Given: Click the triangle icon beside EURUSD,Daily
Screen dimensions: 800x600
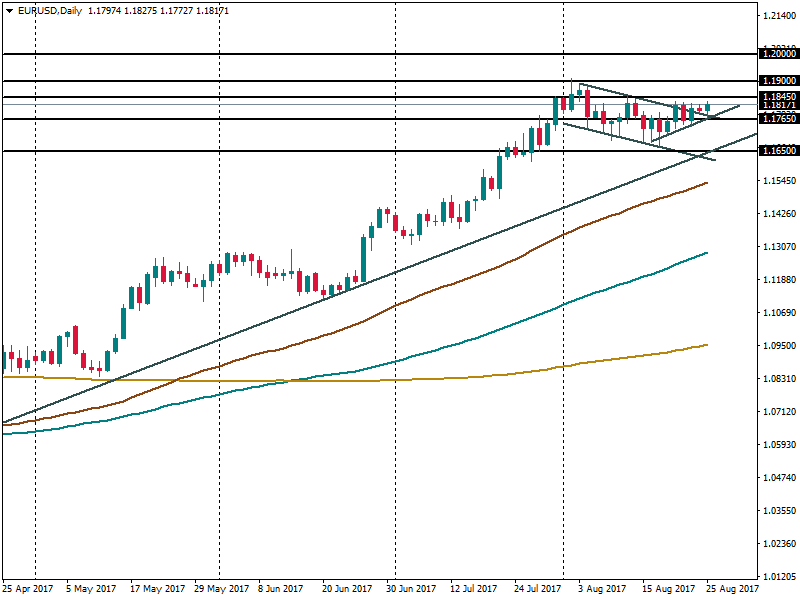Looking at the screenshot, I should (9, 10).
